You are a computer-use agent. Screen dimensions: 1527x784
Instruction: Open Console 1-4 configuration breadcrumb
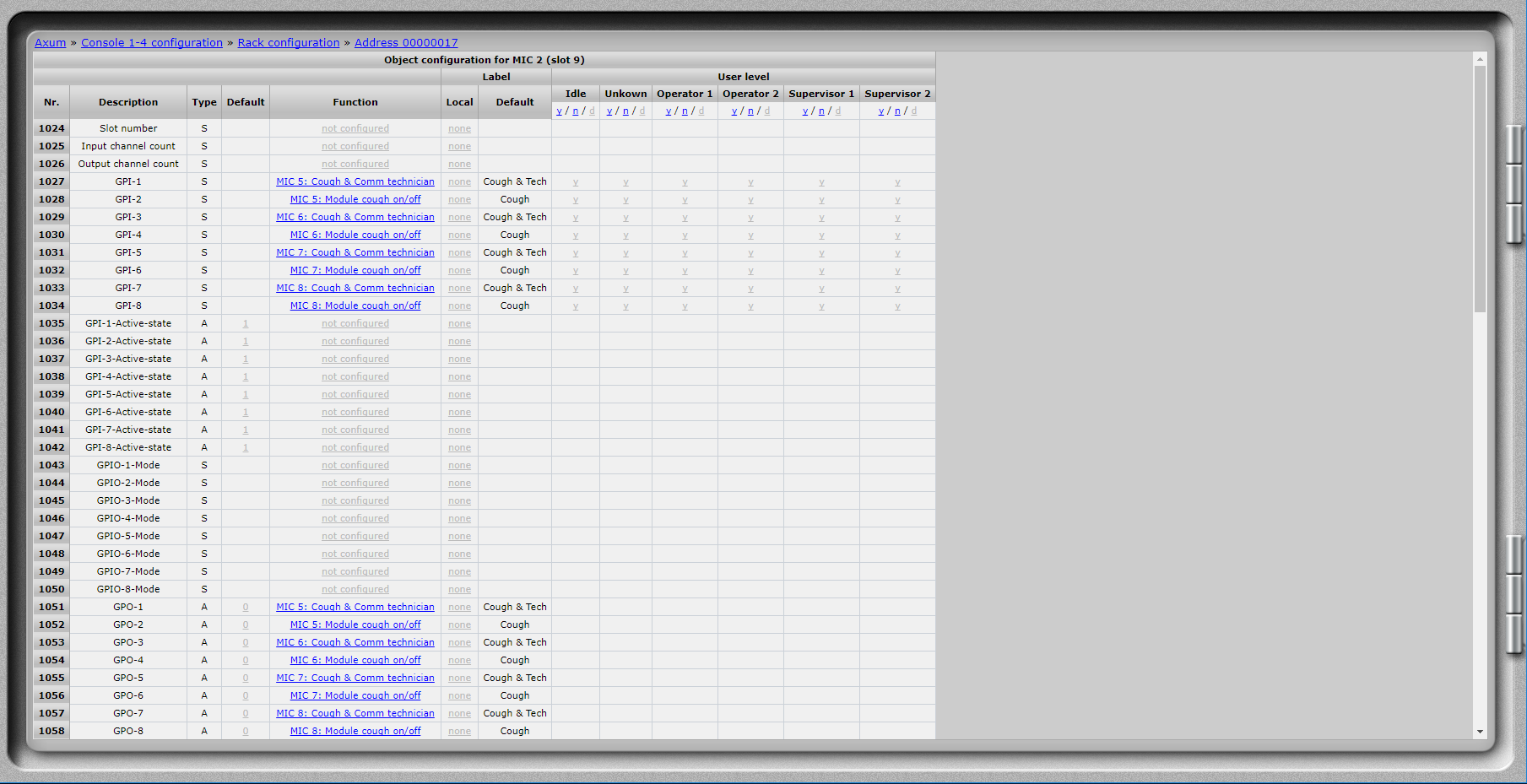point(152,43)
